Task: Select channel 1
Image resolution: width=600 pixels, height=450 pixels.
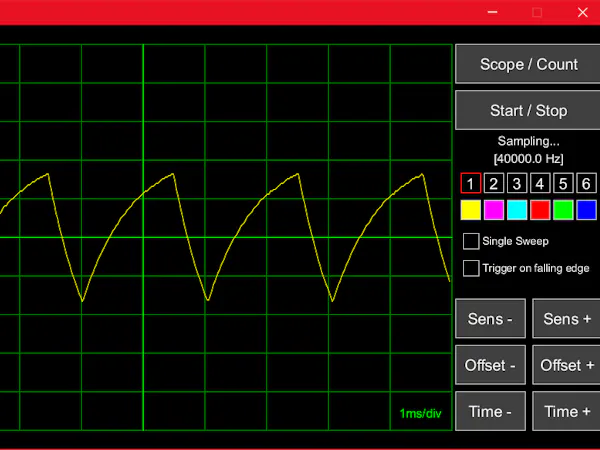Action: tap(471, 183)
